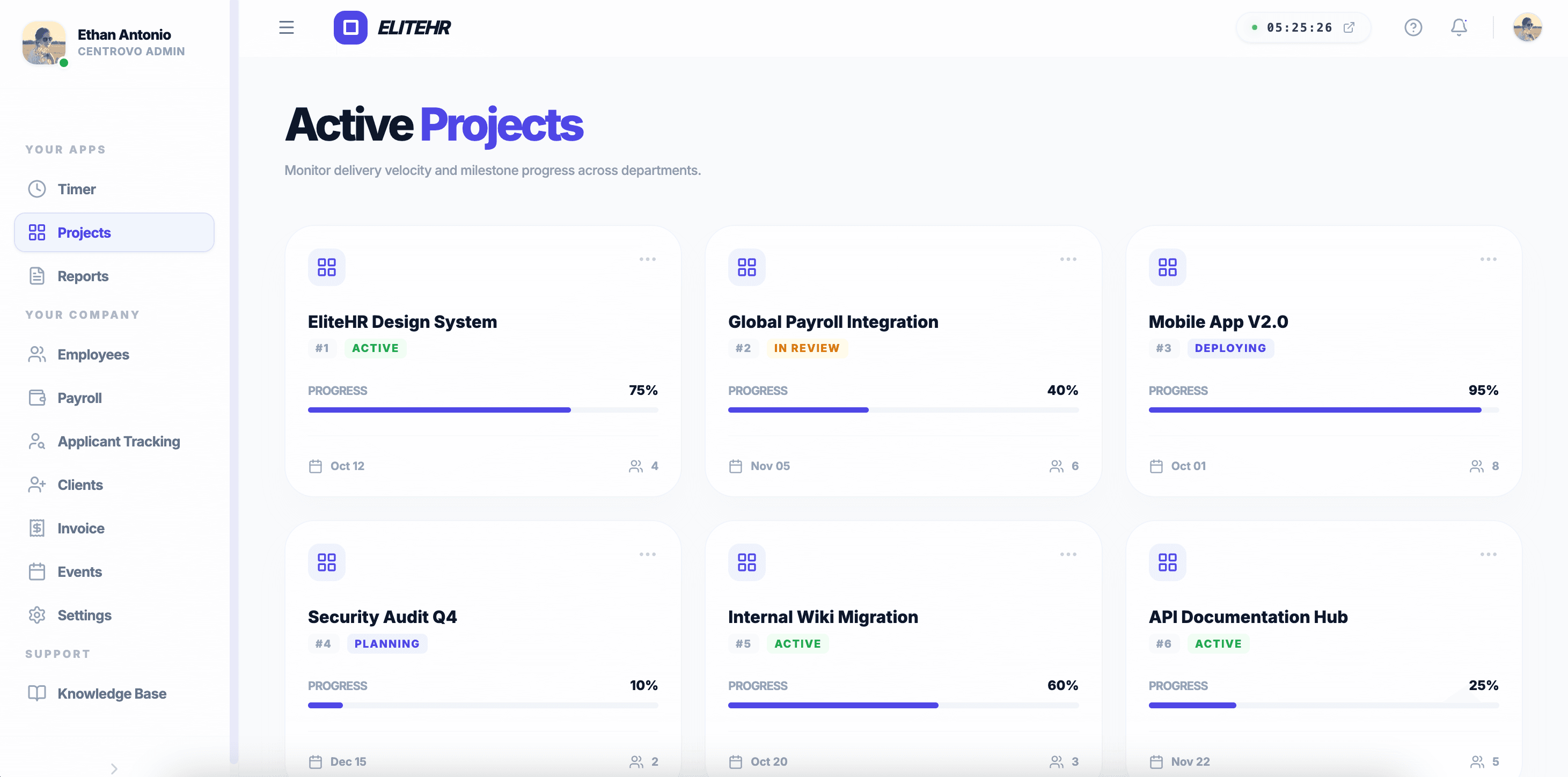
Task: Click the EliteHR logo icon
Action: coord(350,27)
